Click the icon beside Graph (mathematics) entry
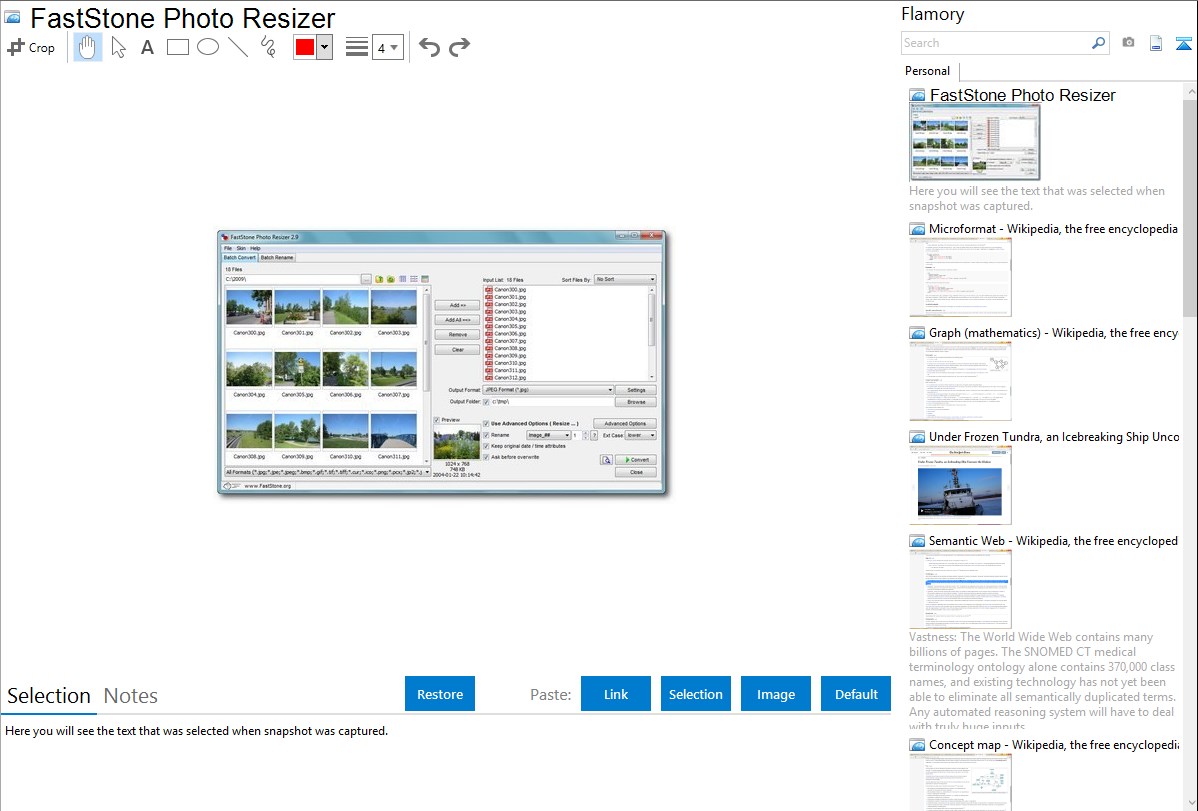The height and width of the screenshot is (811, 1198). (917, 333)
